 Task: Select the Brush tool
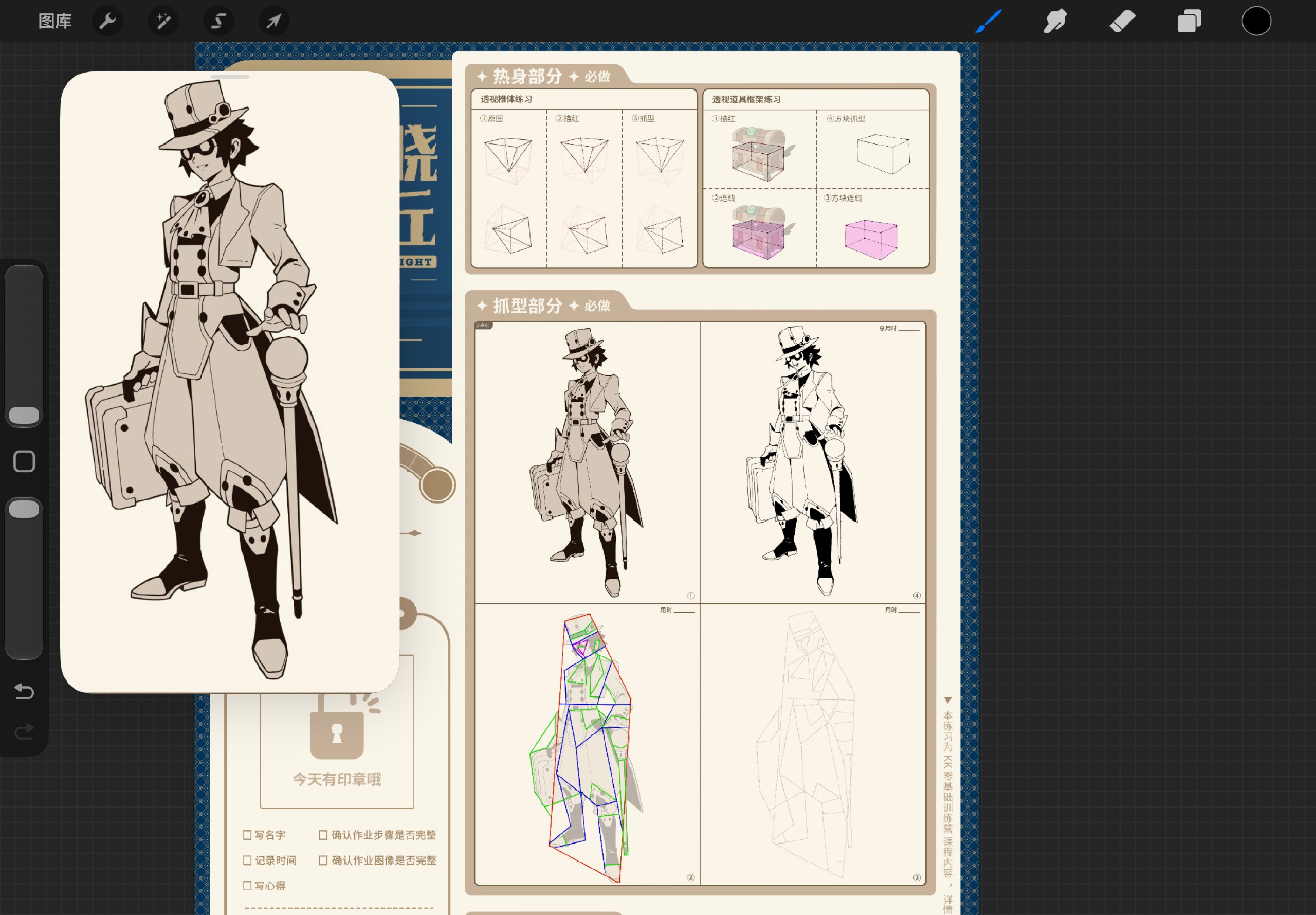pos(989,21)
